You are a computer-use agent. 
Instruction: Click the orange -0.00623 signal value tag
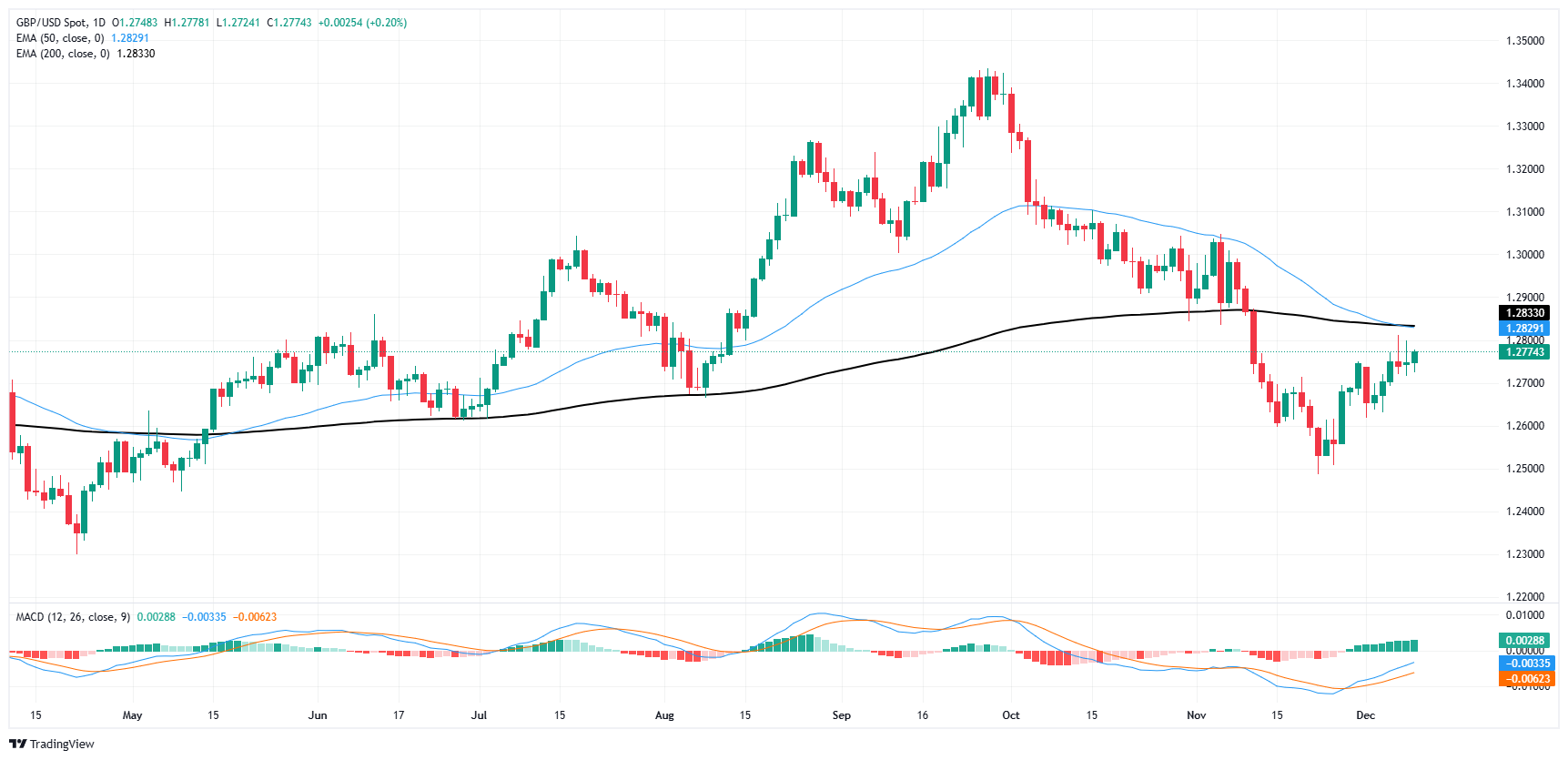1527,679
